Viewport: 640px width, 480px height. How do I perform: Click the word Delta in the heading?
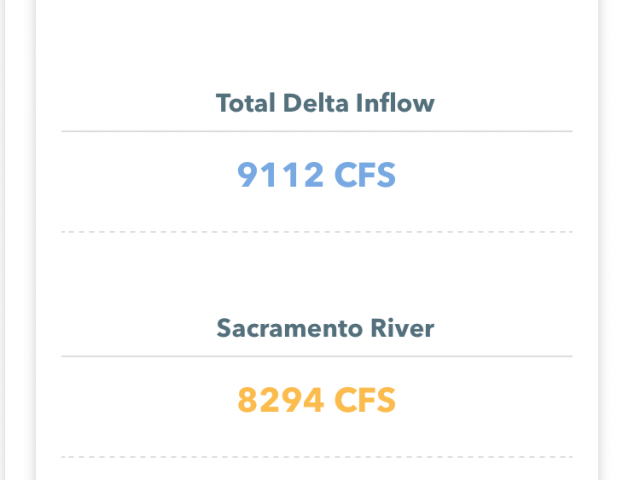pyautogui.click(x=316, y=103)
